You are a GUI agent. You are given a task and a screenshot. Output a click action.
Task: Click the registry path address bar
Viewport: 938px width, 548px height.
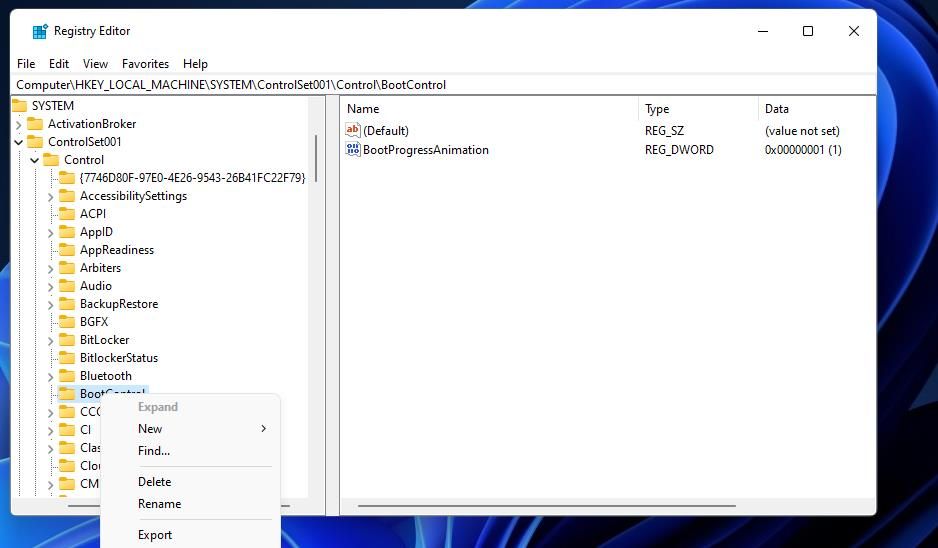tap(443, 85)
